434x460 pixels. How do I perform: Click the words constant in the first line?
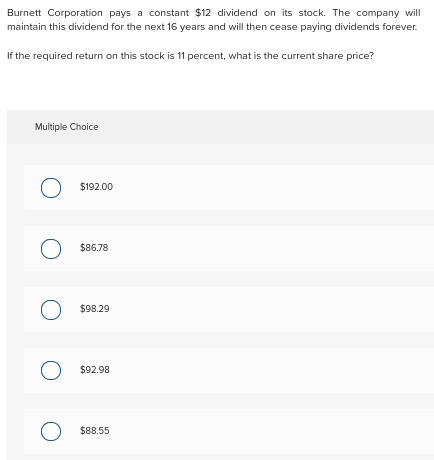169,13
